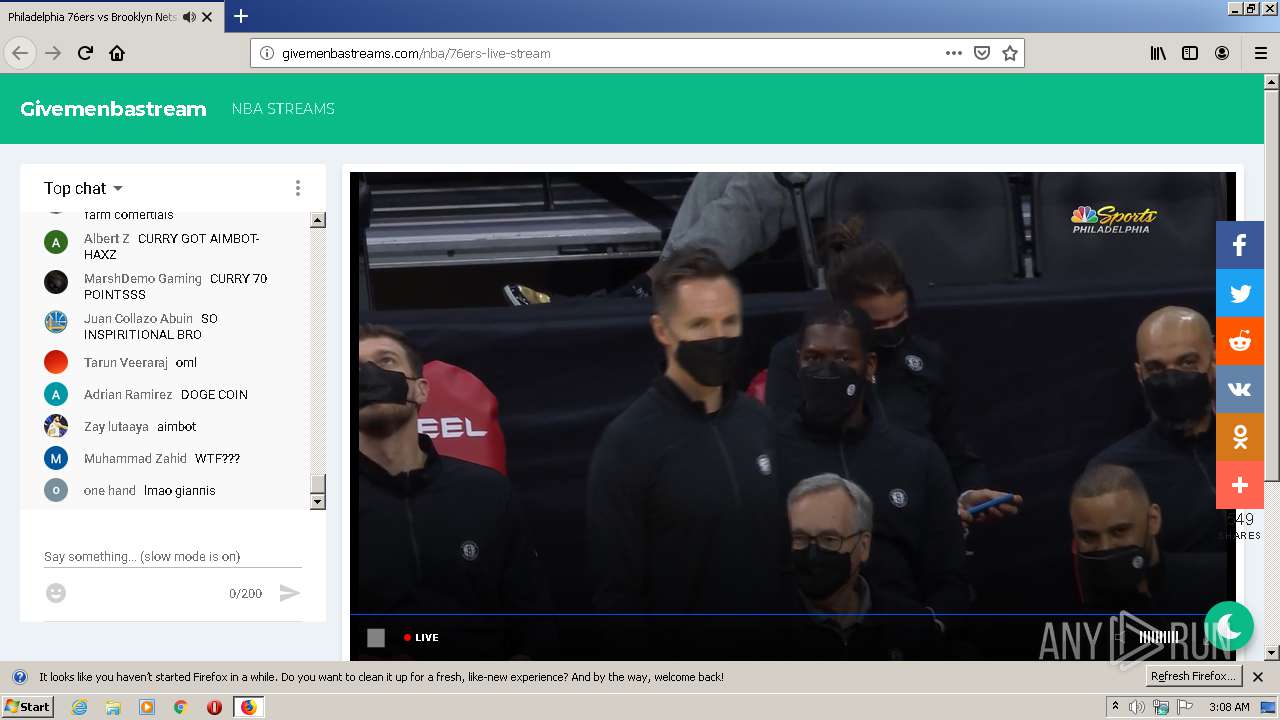The image size is (1280, 720).
Task: Open the system volume tray icon
Action: [1137, 707]
